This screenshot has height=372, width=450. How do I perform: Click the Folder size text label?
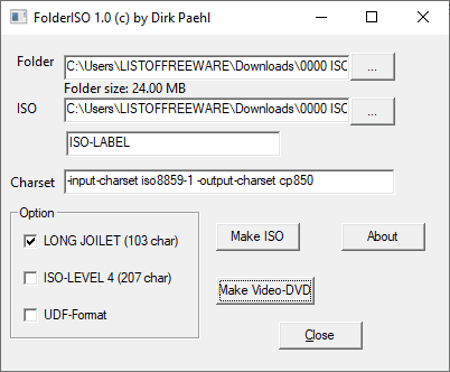click(x=125, y=89)
